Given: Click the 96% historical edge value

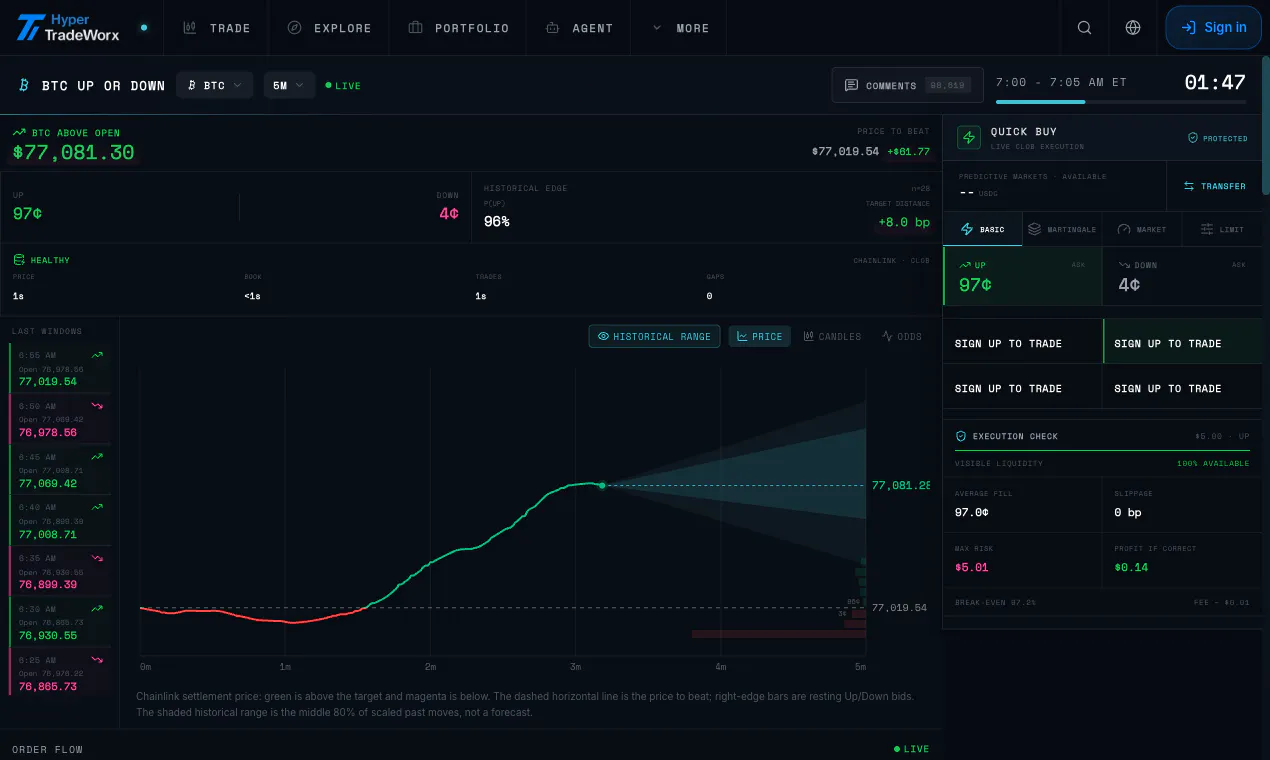Looking at the screenshot, I should click(497, 221).
